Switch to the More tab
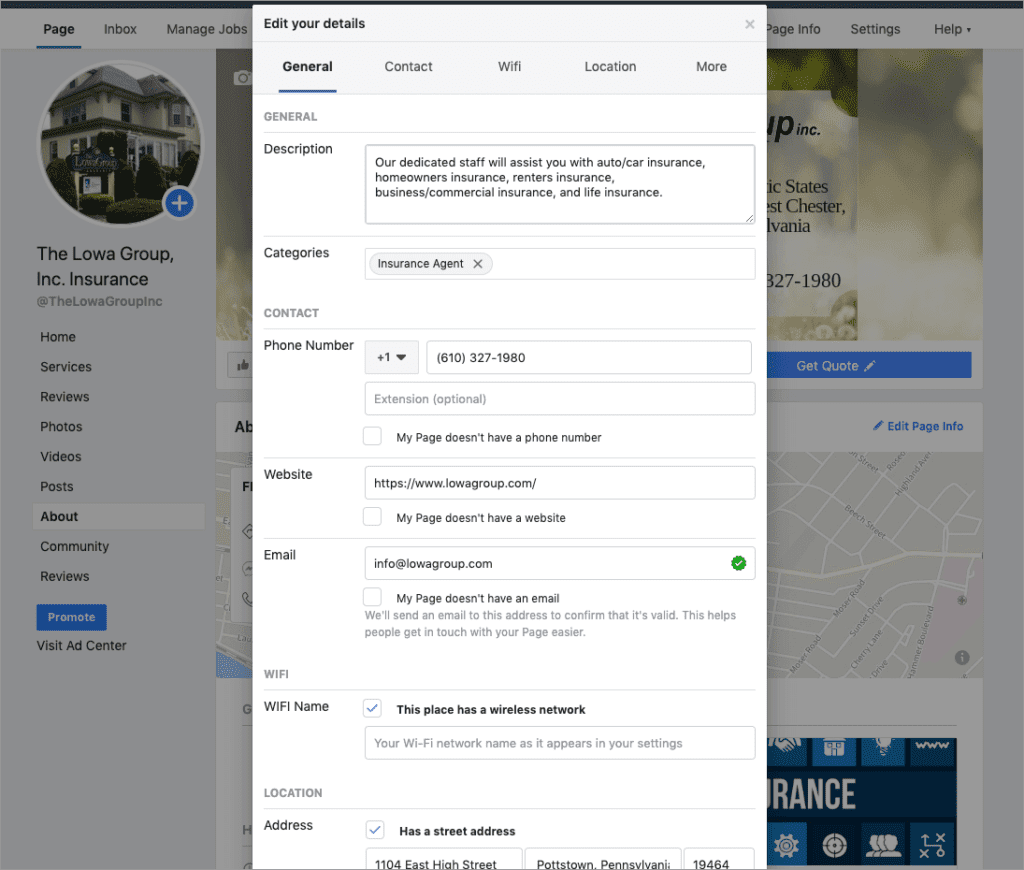This screenshot has width=1024, height=870. click(711, 67)
